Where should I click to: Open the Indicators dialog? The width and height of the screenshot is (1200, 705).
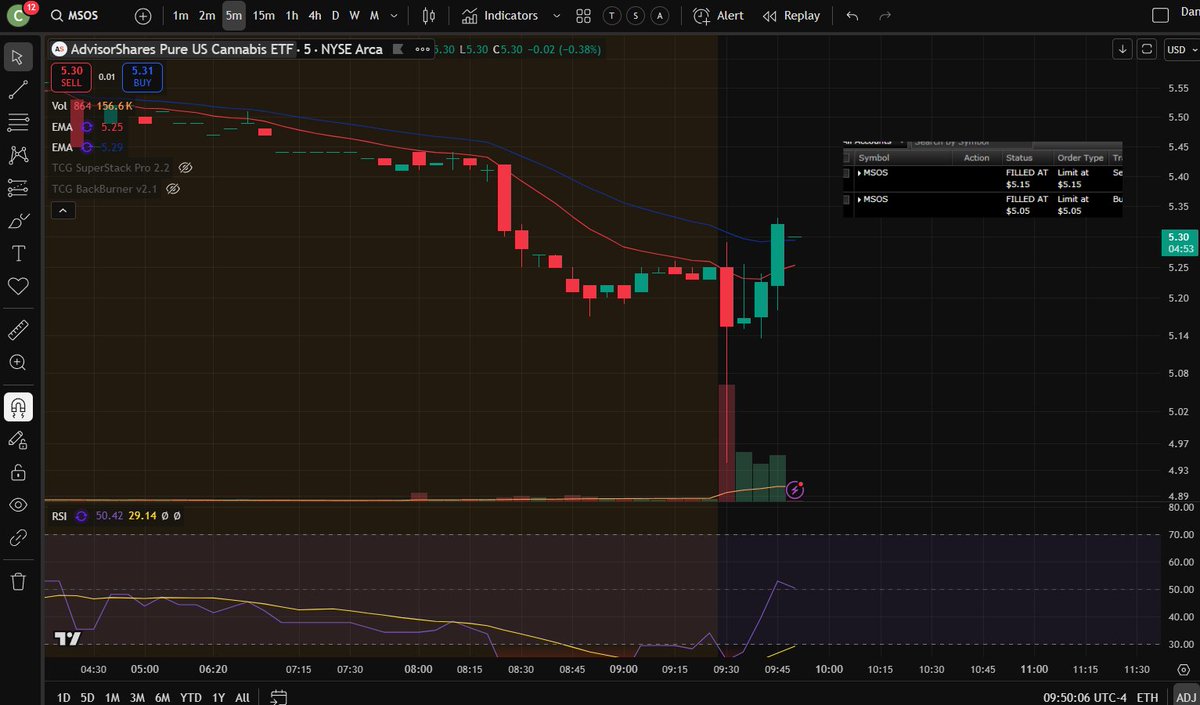click(x=500, y=16)
